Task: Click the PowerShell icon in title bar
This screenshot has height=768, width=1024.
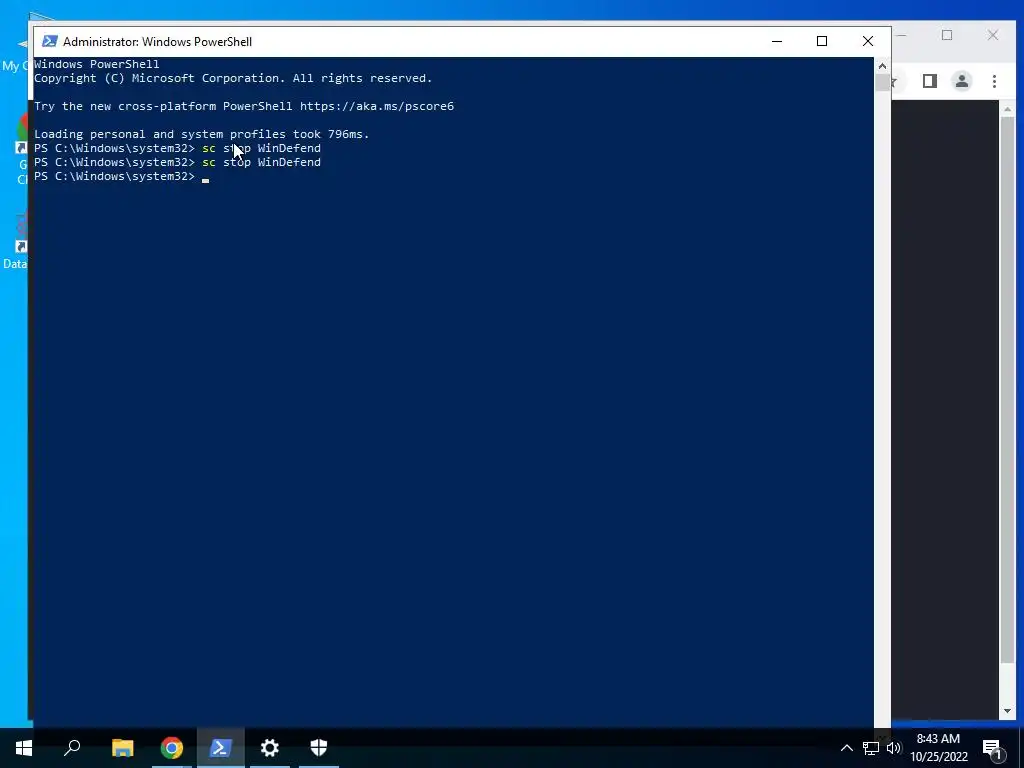Action: 50,41
